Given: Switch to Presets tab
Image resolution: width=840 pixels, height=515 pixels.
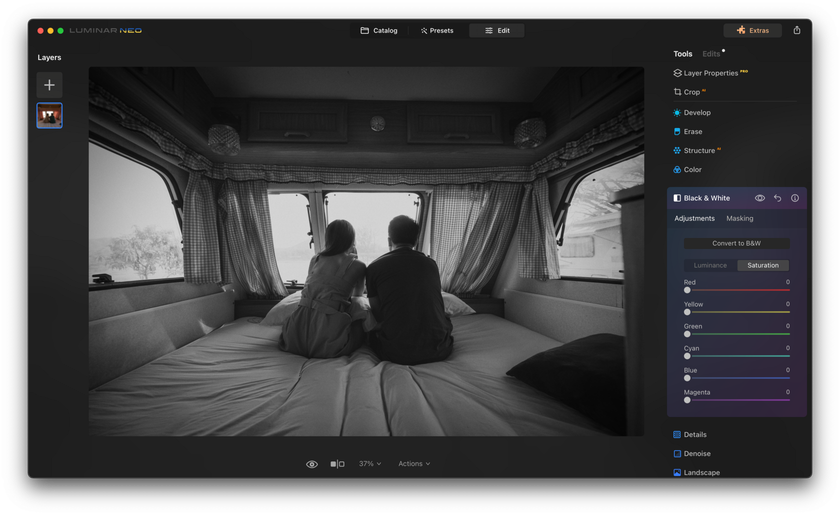Looking at the screenshot, I should coord(437,31).
